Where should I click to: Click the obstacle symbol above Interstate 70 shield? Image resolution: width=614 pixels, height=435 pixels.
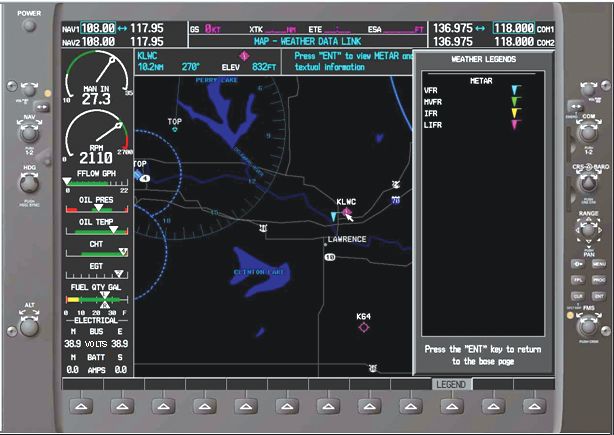click(x=396, y=184)
